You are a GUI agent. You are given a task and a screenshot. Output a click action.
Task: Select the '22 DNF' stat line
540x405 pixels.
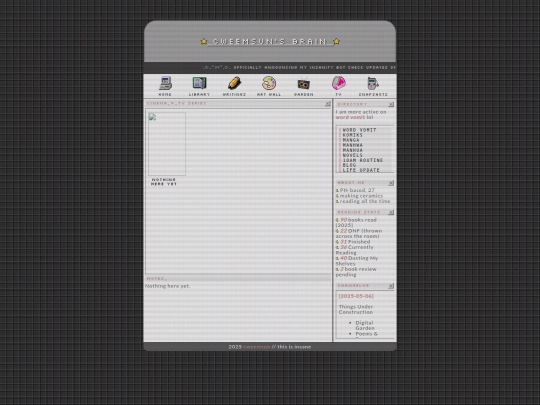(359, 233)
